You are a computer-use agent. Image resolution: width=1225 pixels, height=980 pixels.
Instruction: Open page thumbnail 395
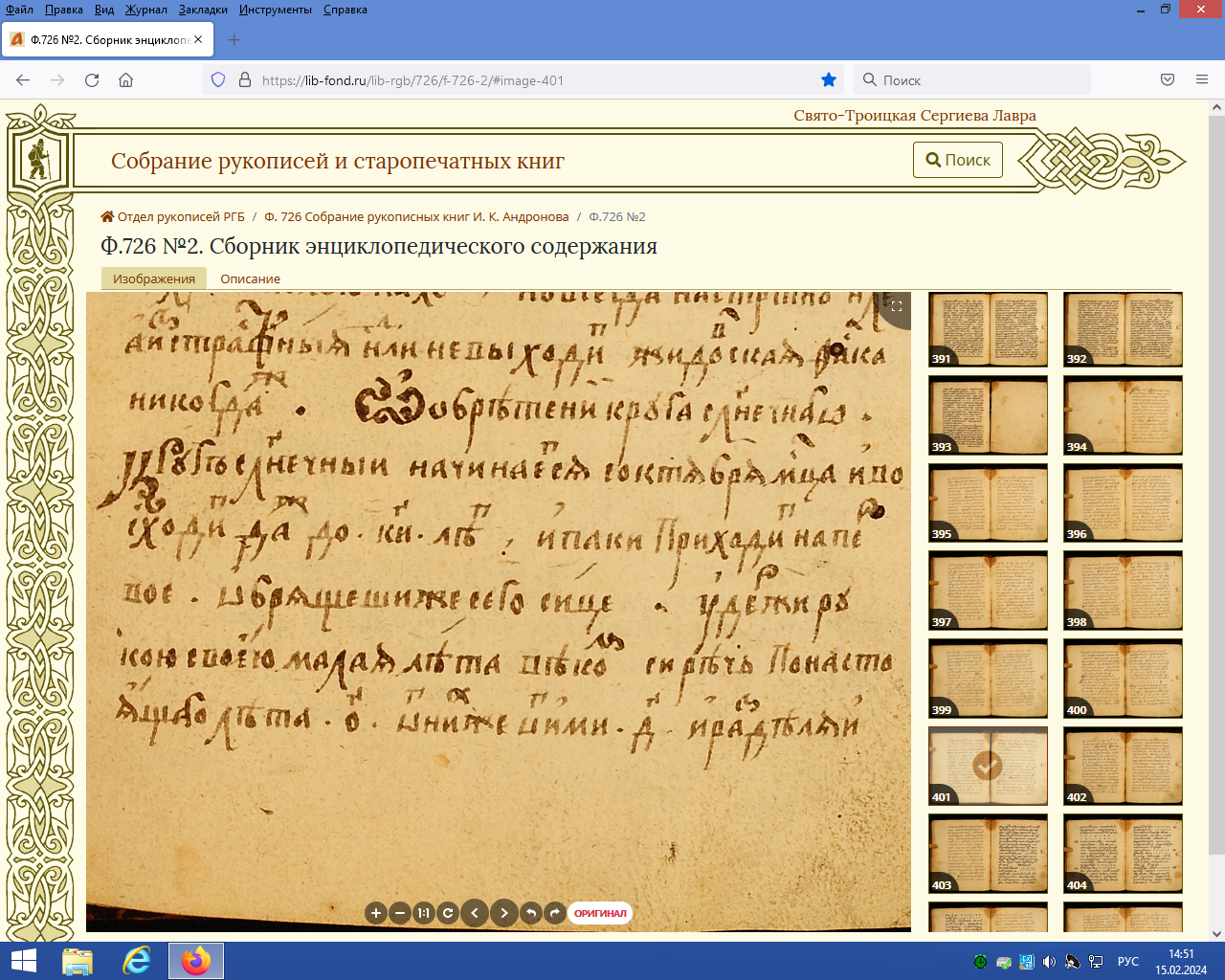click(x=988, y=502)
